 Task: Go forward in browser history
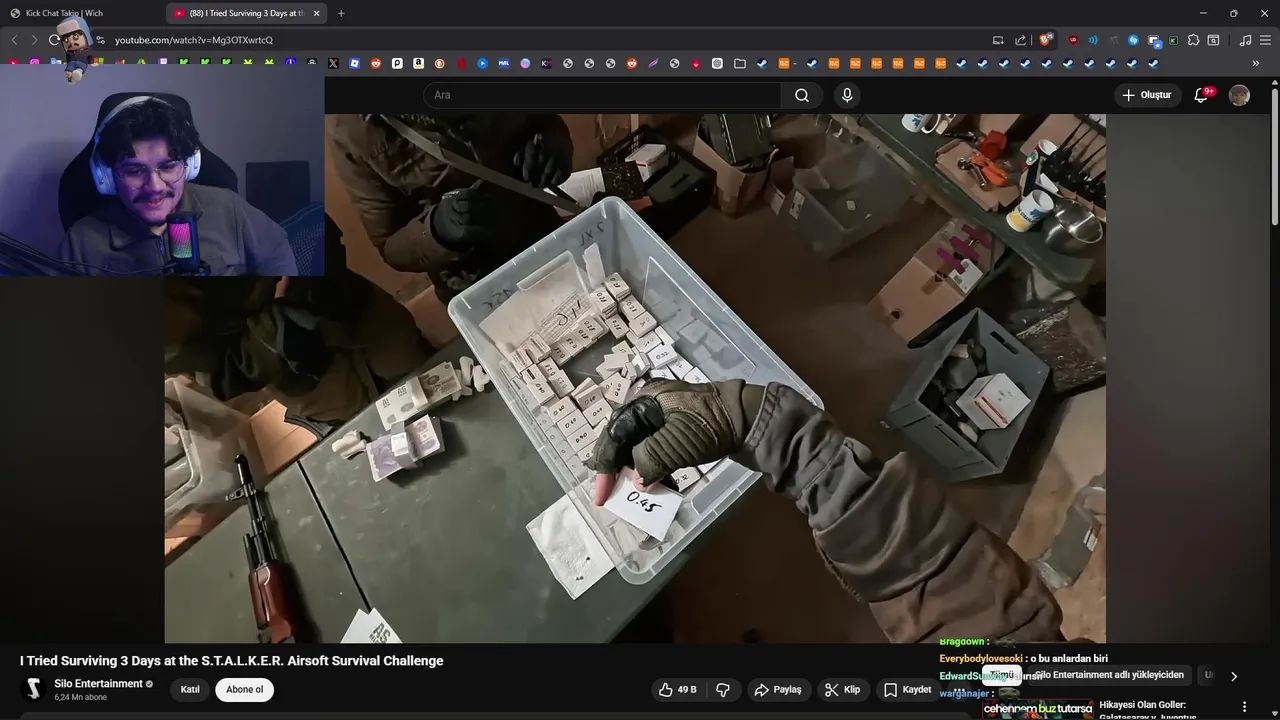pos(34,40)
